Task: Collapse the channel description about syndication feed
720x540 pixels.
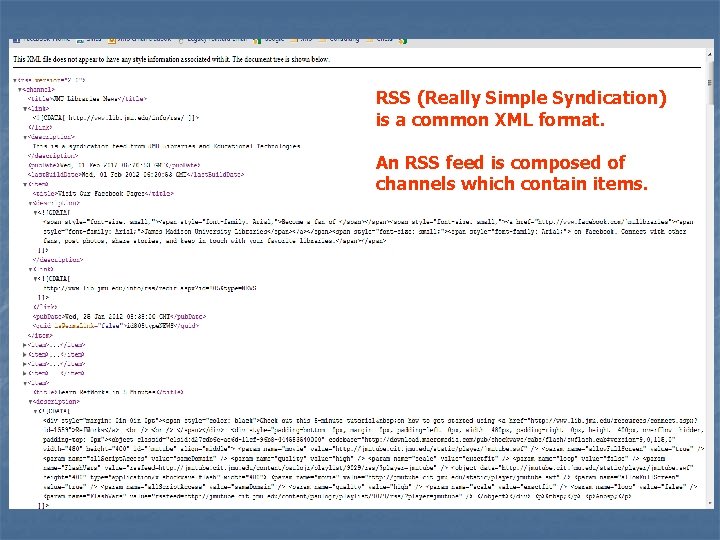Action: (25, 137)
